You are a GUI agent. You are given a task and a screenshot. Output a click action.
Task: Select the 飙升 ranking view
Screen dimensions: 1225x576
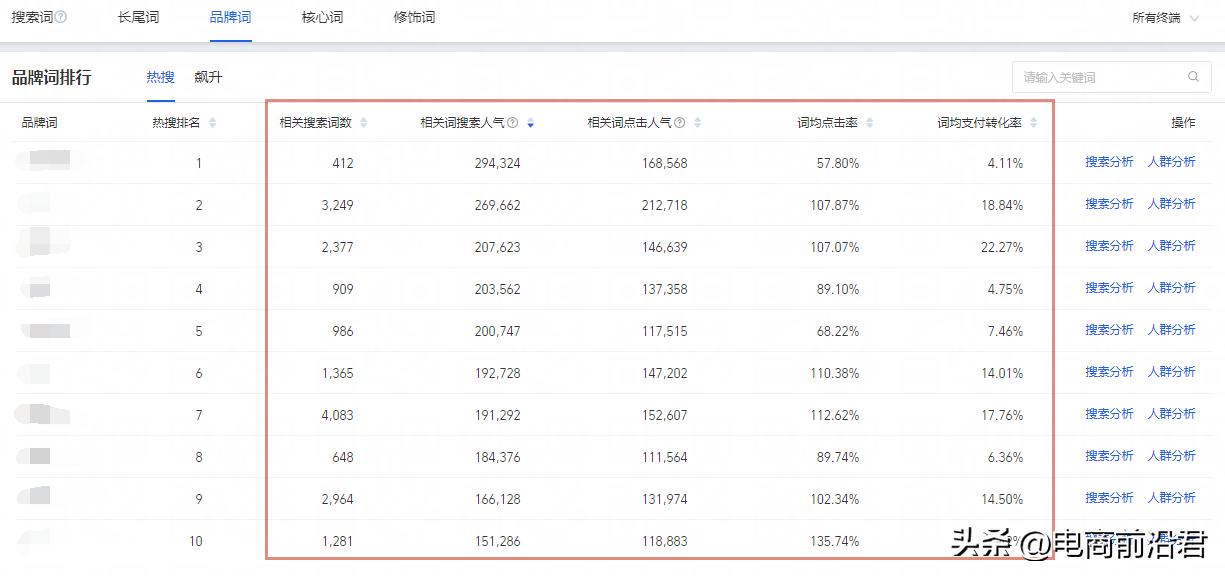point(208,76)
